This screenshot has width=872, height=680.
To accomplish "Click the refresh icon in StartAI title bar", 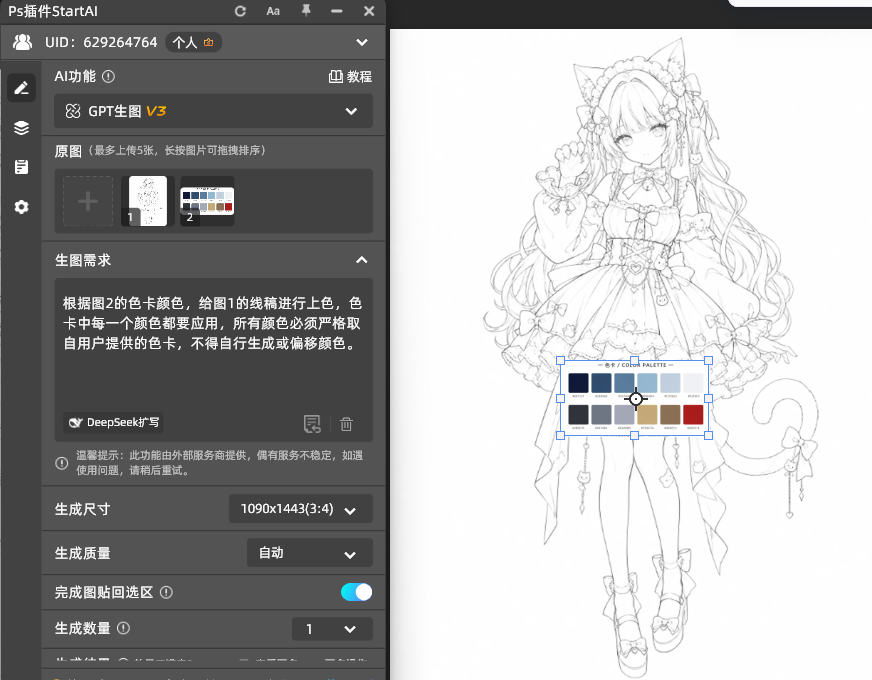I will pos(240,11).
